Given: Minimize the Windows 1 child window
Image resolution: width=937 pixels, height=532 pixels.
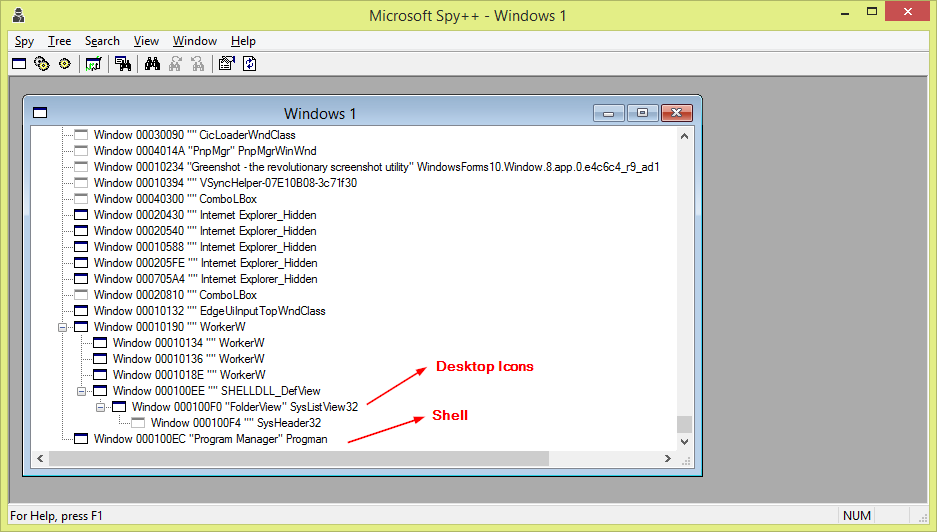Looking at the screenshot, I should pyautogui.click(x=609, y=113).
